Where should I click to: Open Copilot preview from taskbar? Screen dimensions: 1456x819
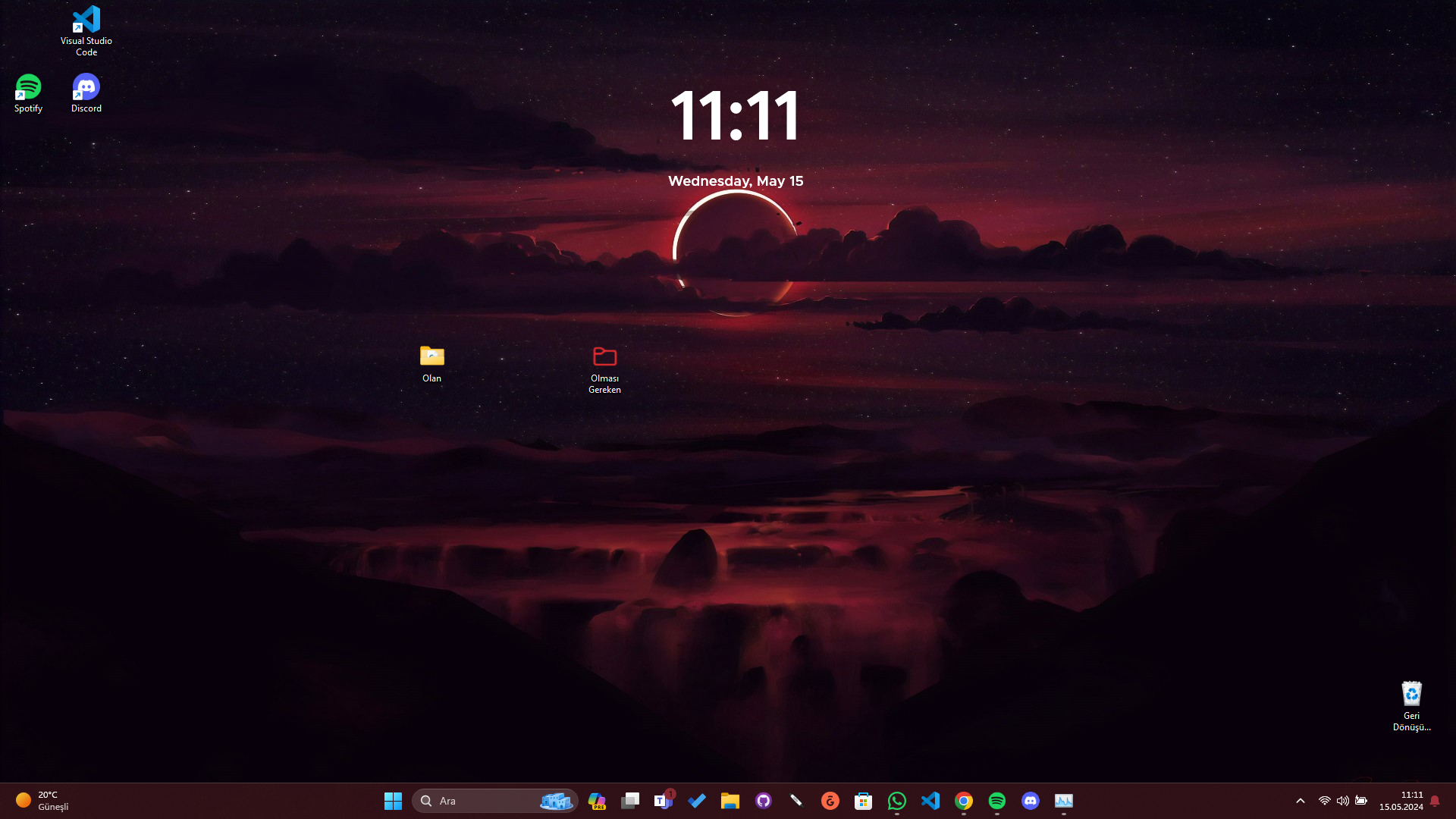coord(597,801)
